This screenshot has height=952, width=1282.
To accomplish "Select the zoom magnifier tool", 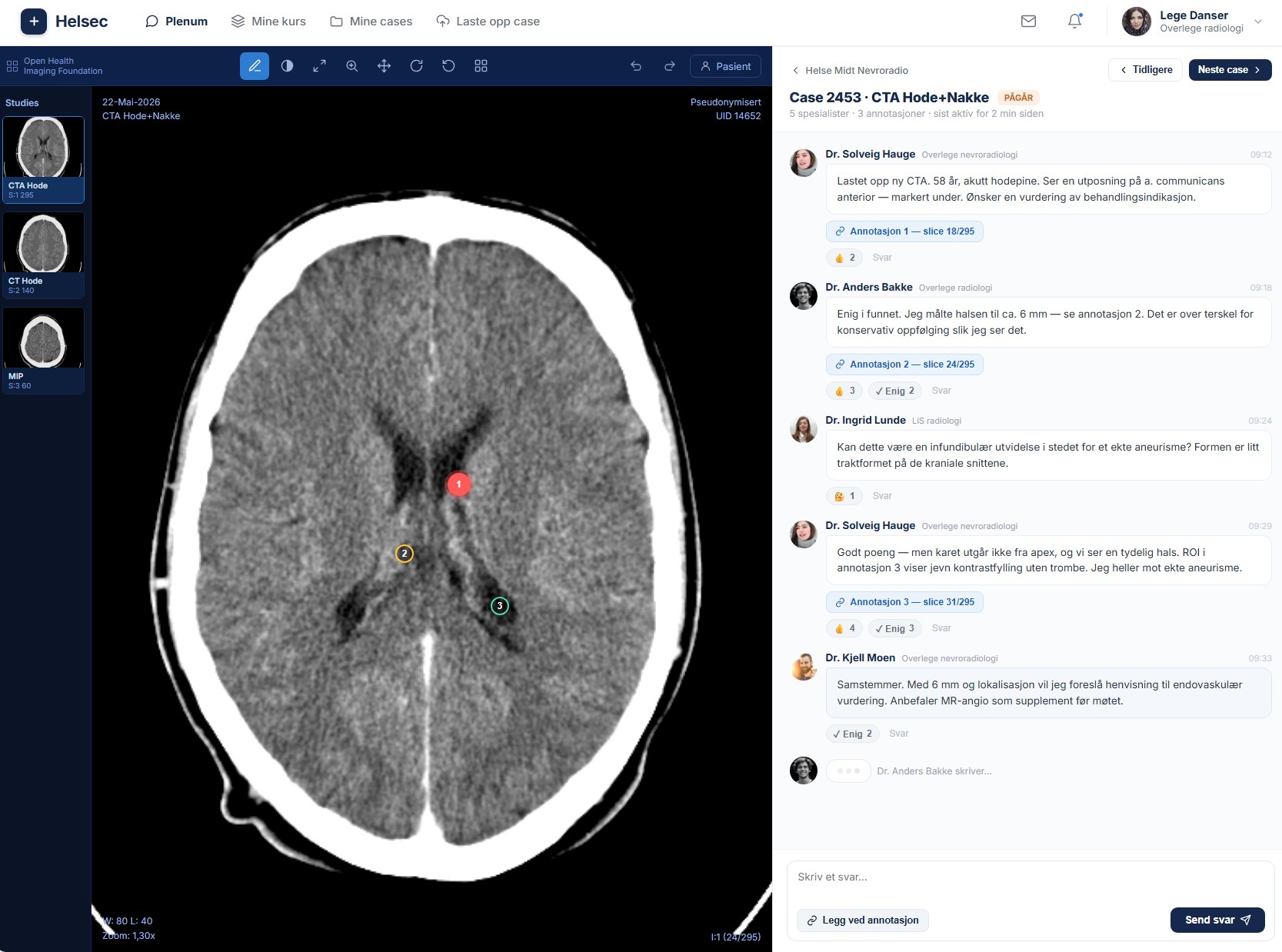I will 351,66.
